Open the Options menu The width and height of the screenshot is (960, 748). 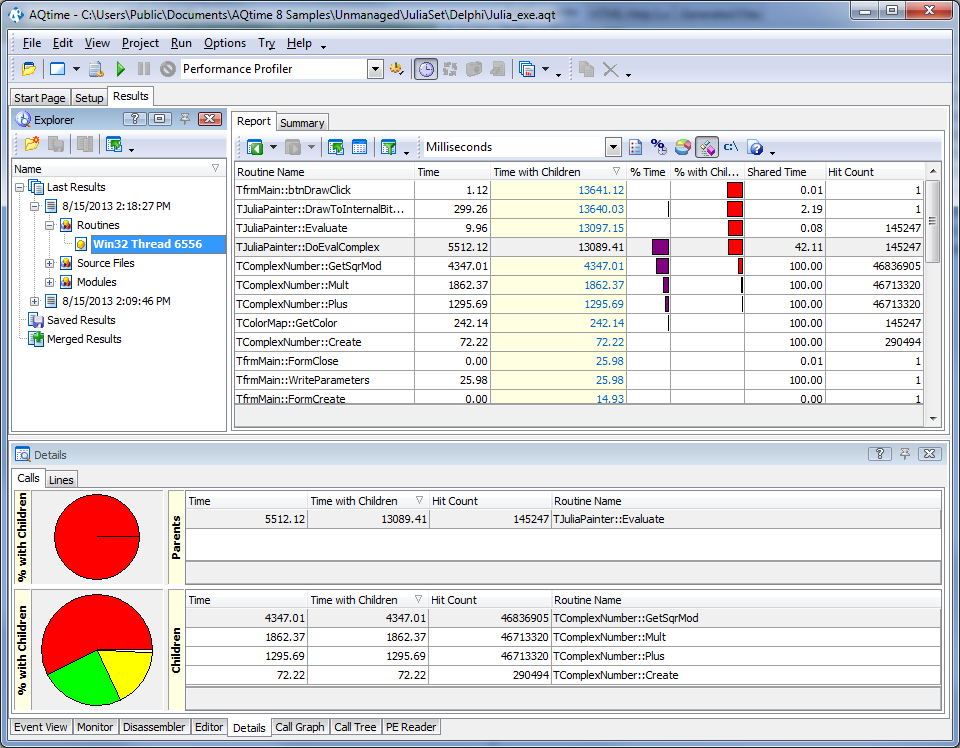click(224, 43)
